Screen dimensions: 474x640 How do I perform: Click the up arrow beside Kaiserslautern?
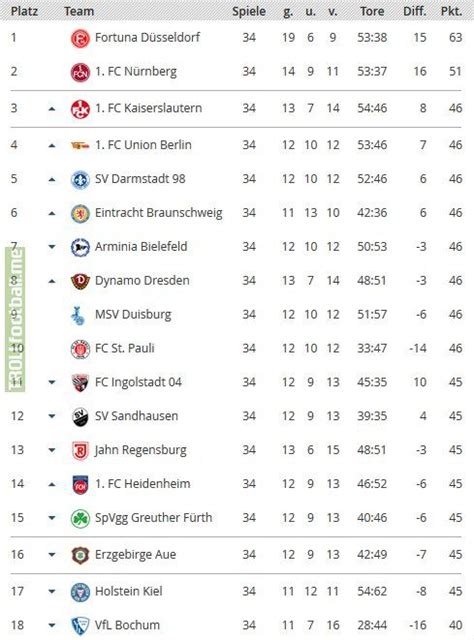51,109
